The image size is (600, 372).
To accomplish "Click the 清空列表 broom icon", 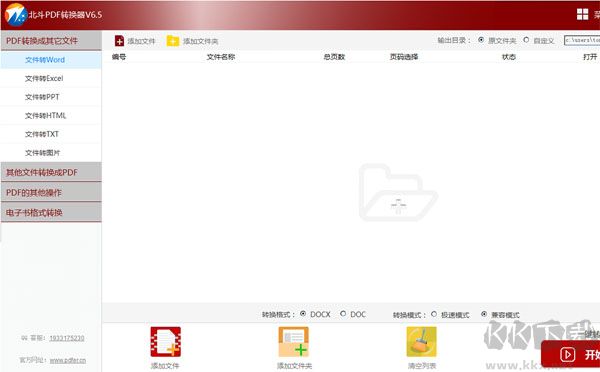I will pyautogui.click(x=421, y=341).
